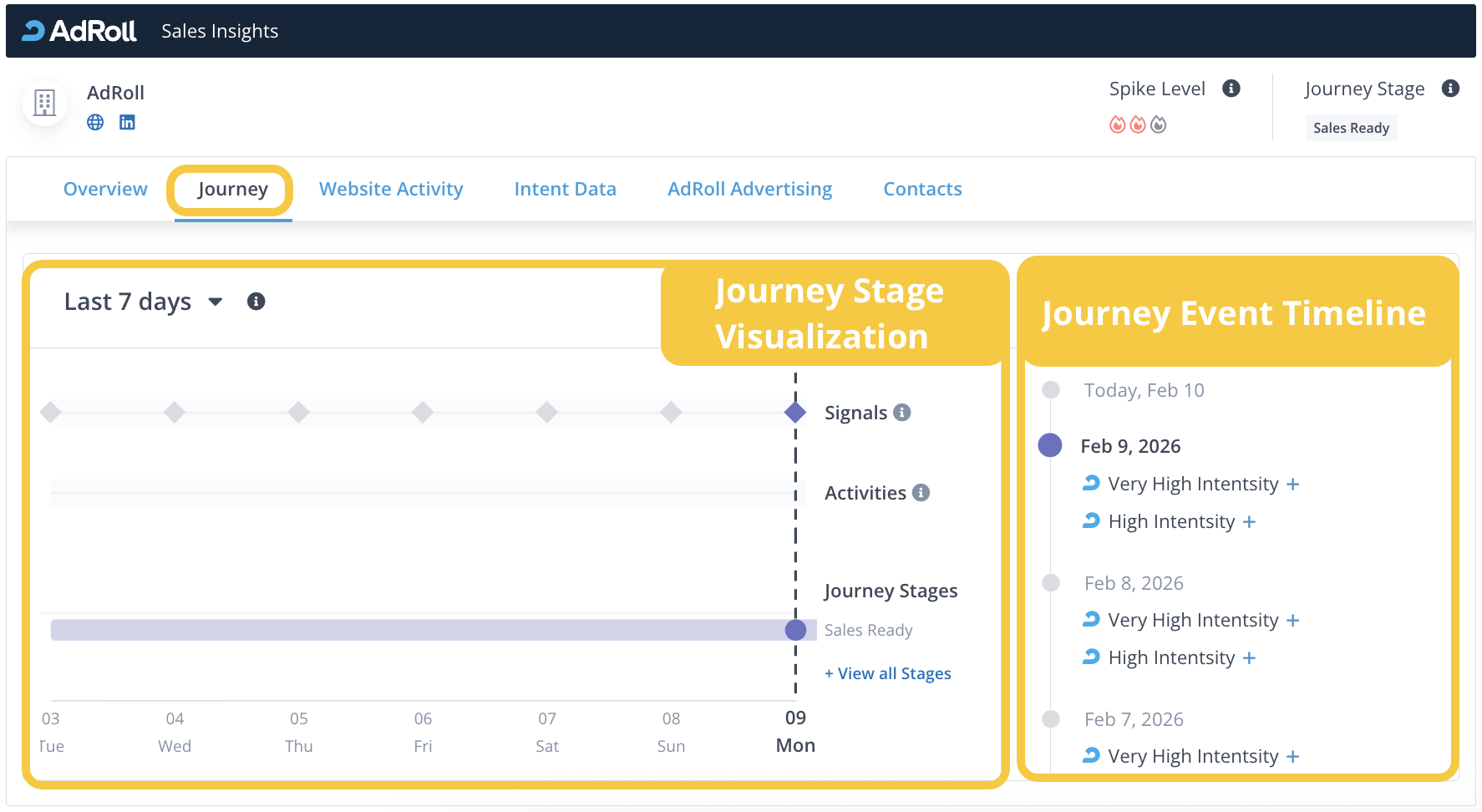Open the Intent Data tab
1482x812 pixels.
point(565,190)
